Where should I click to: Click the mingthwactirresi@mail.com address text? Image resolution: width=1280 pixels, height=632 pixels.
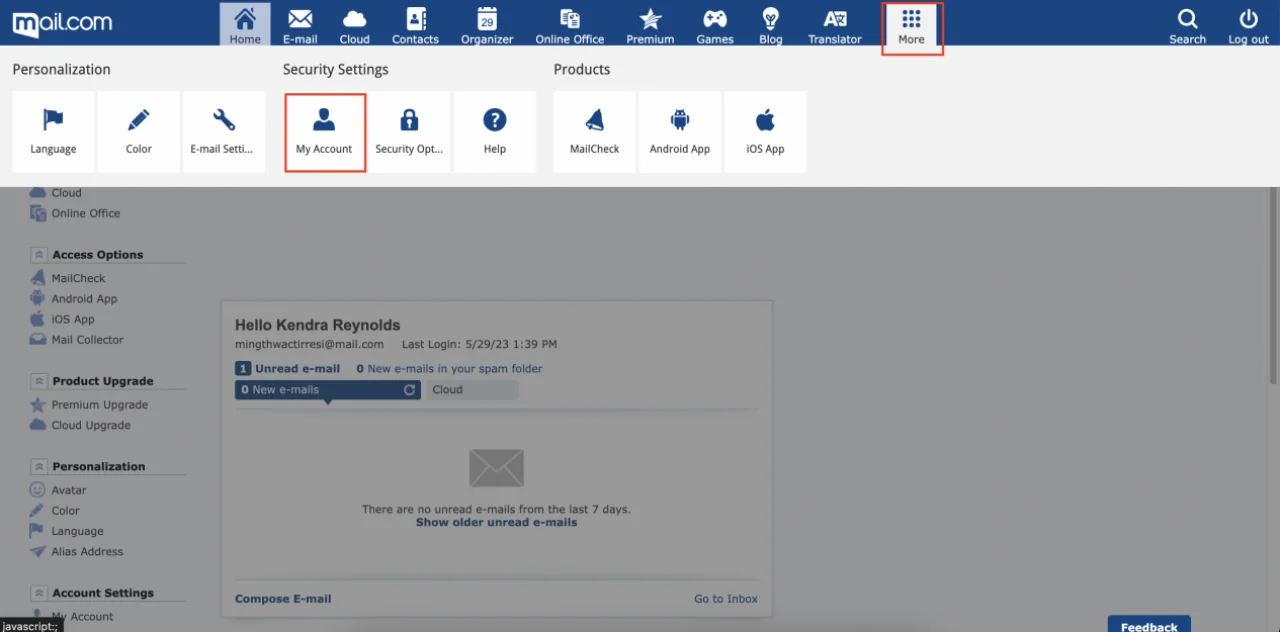[x=309, y=344]
